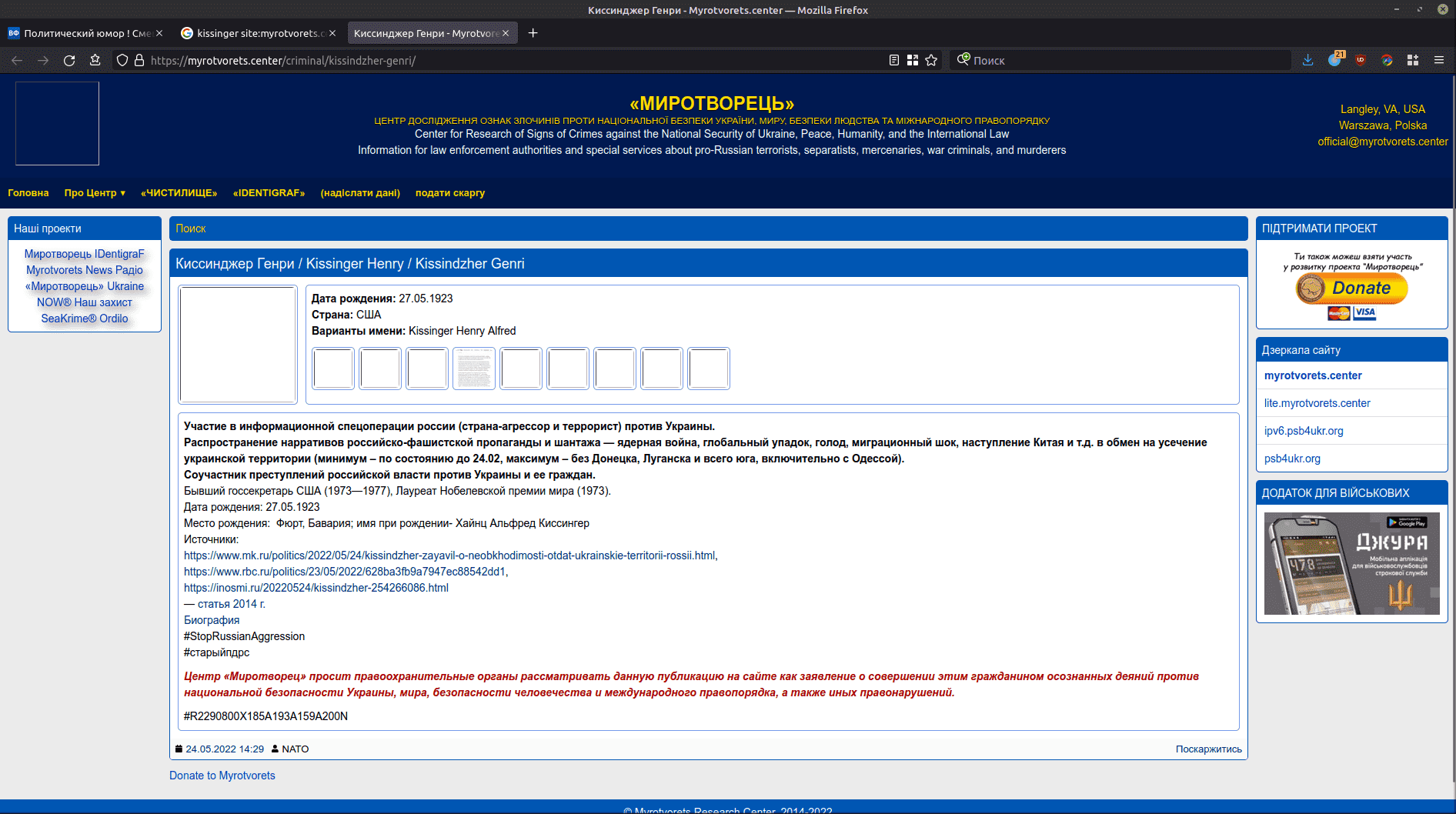Viewport: 1456px width, 814px height.
Task: Open the статья 2014 г. link
Action: point(232,604)
